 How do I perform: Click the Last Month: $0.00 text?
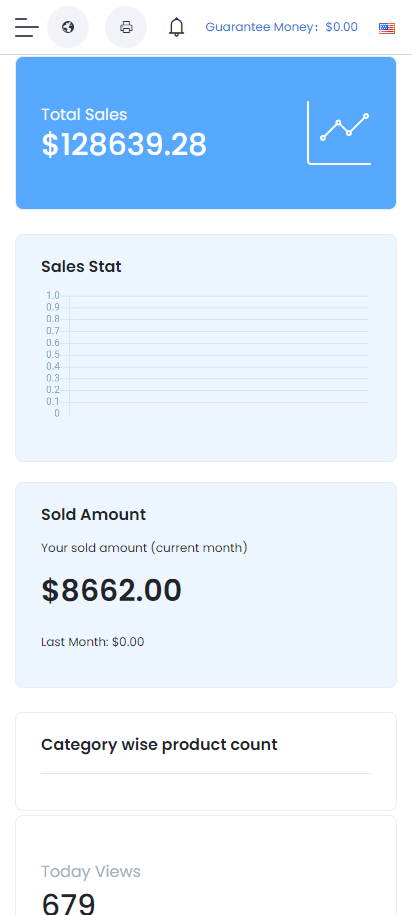pos(92,642)
